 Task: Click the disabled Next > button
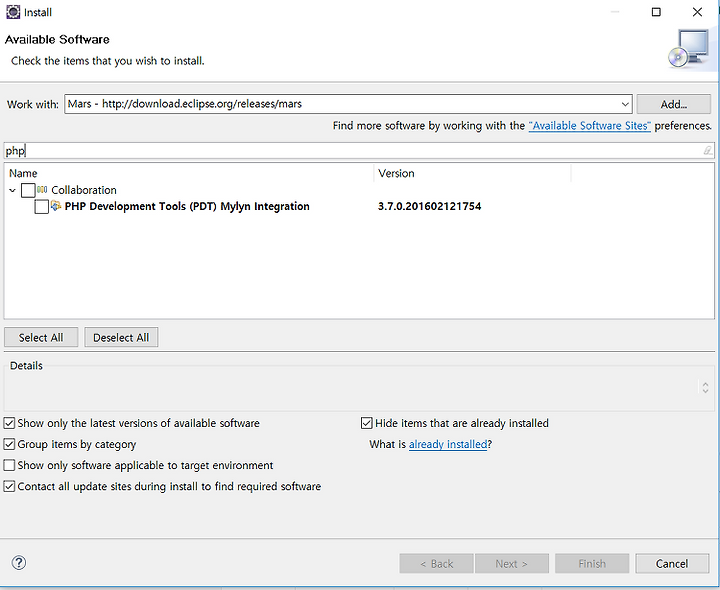[x=512, y=563]
